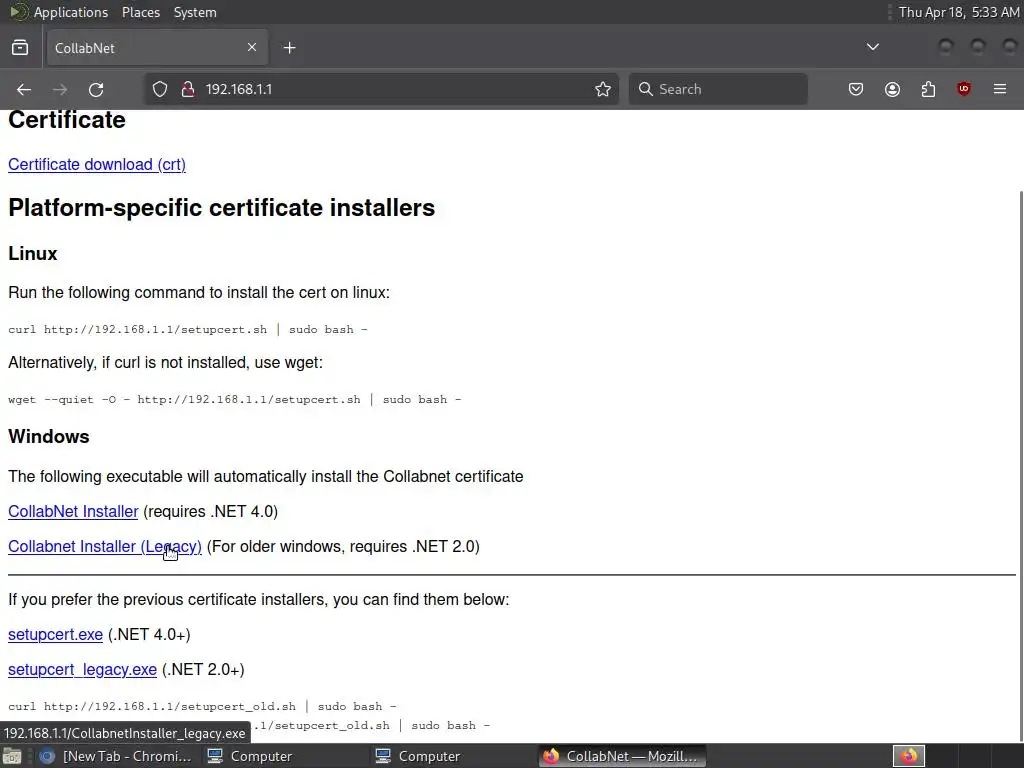
Task: Close the CollabNet tab
Action: 252,47
